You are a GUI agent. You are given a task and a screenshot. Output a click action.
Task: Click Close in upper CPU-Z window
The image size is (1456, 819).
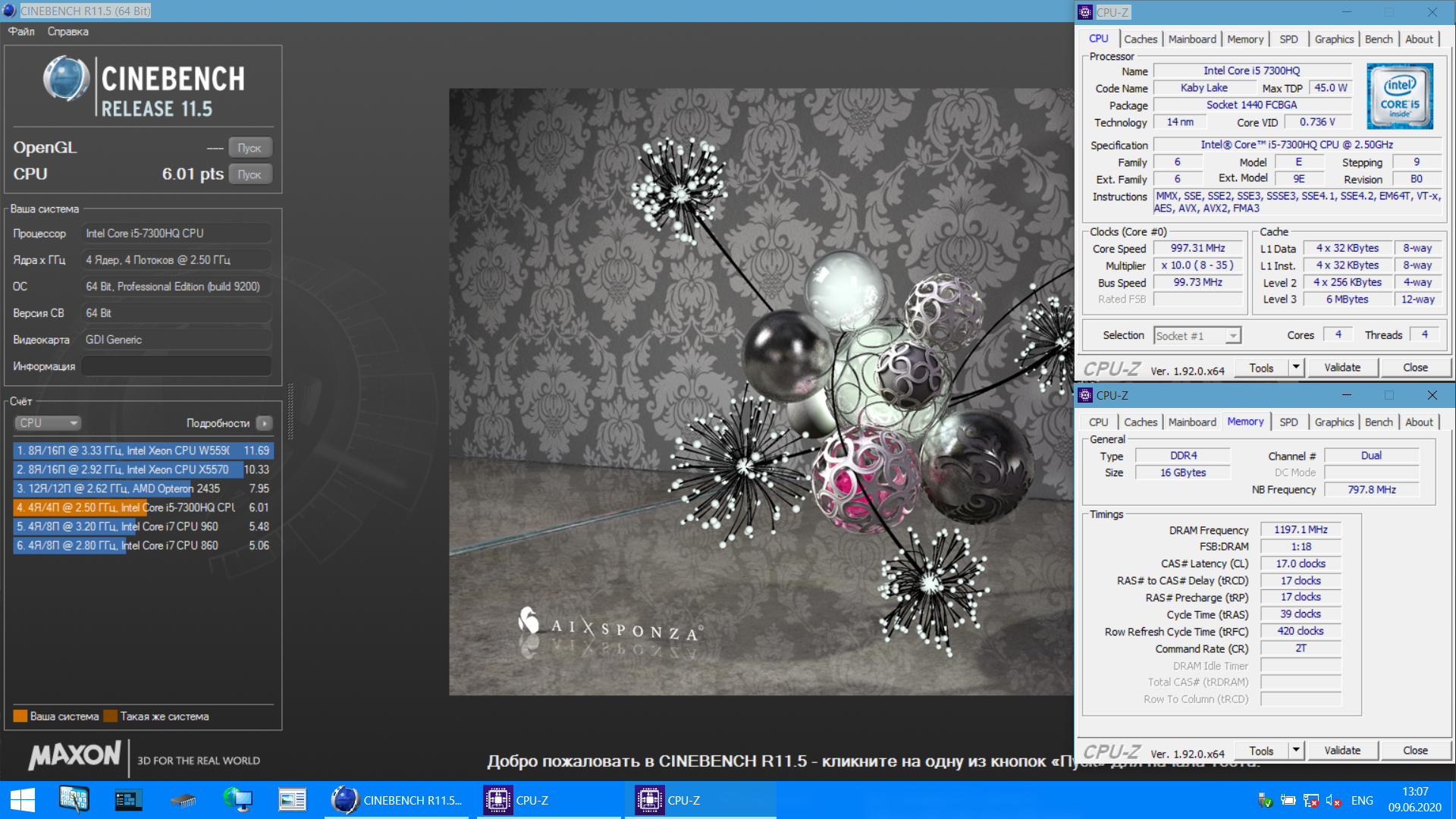point(1415,368)
